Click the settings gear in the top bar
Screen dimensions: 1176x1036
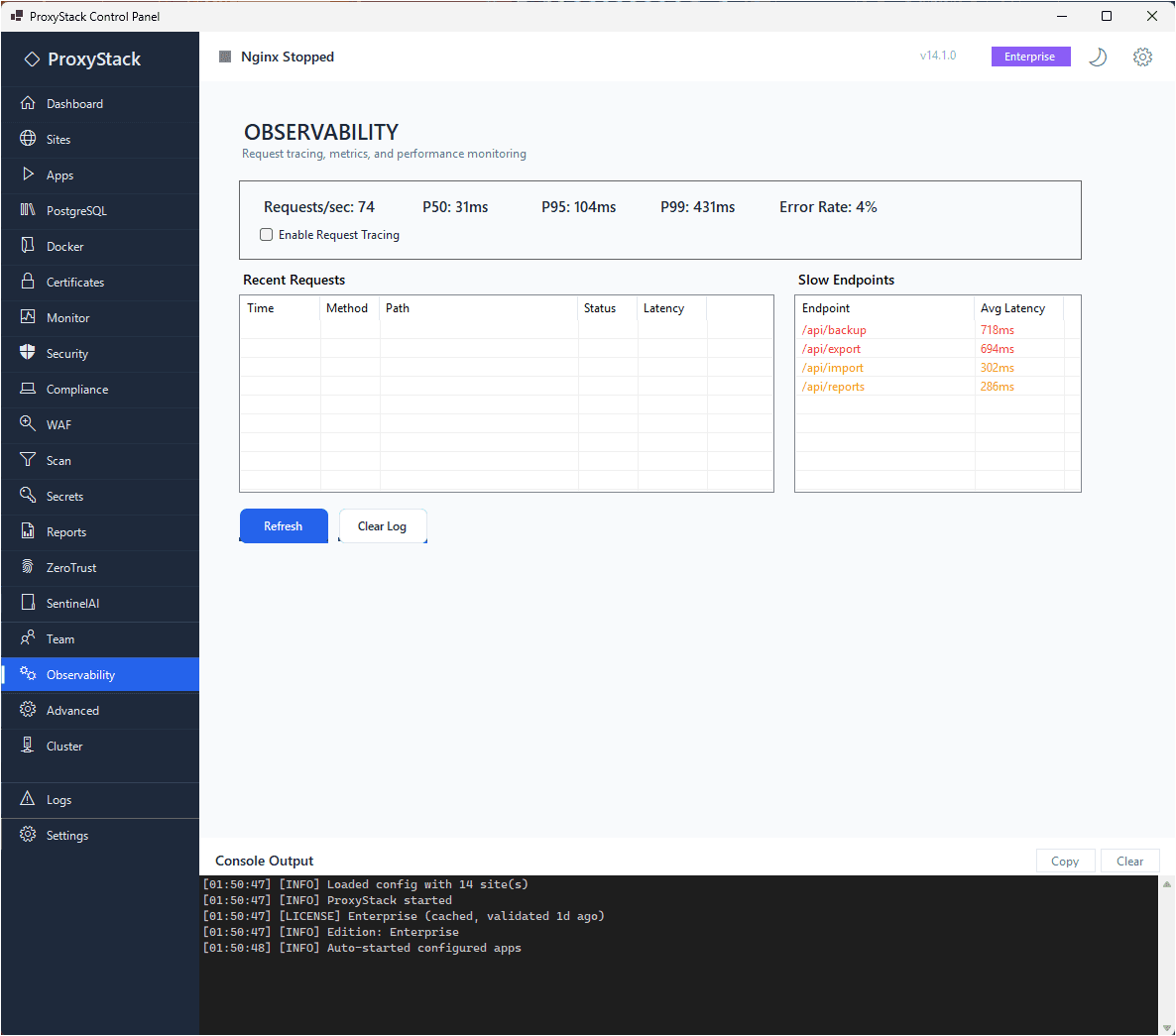click(1142, 57)
